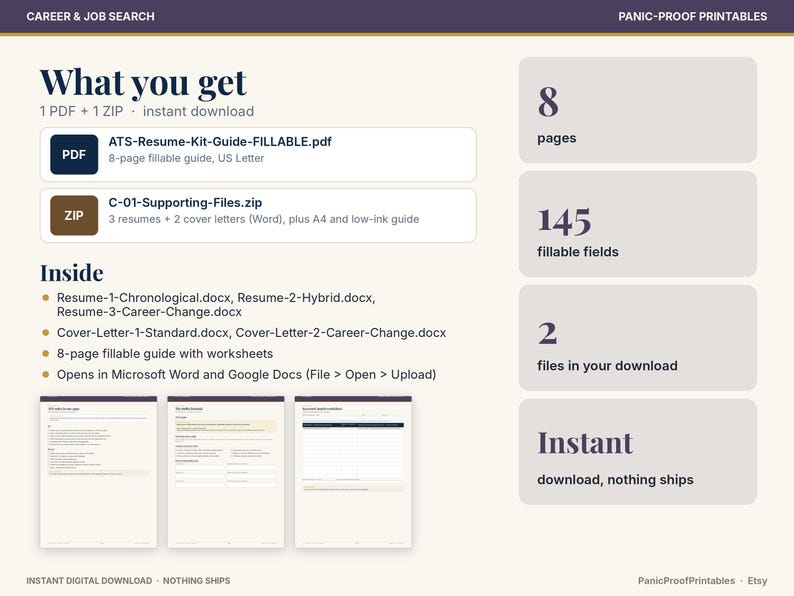Click 'Opens in Microsoft Word and Google Docs' bullet

[246, 375]
